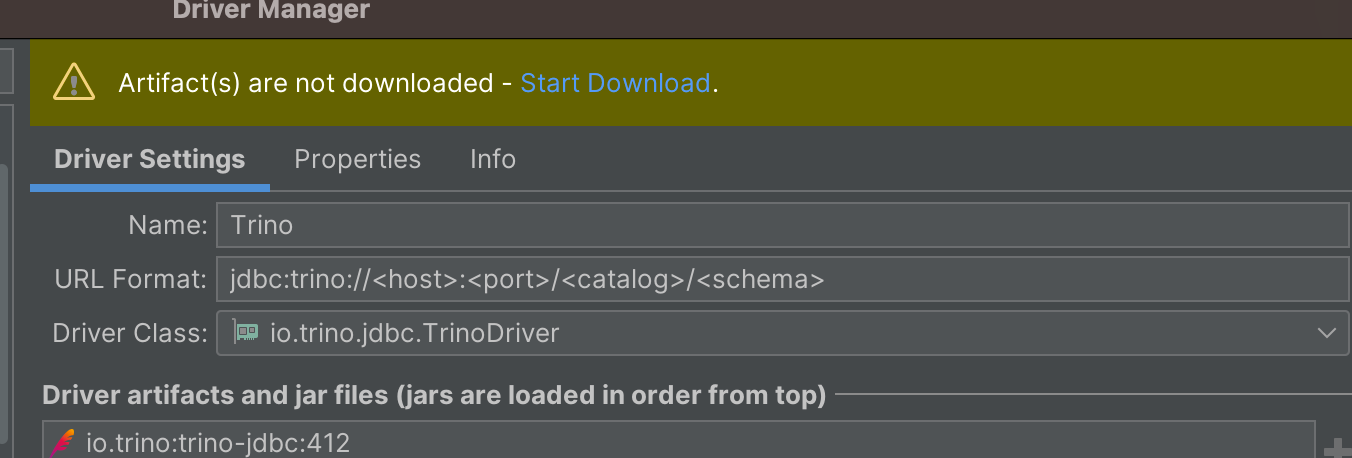1352x458 pixels.
Task: Click the driver class icon before io.trino.jdbc.TrinoDriver
Action: (246, 332)
